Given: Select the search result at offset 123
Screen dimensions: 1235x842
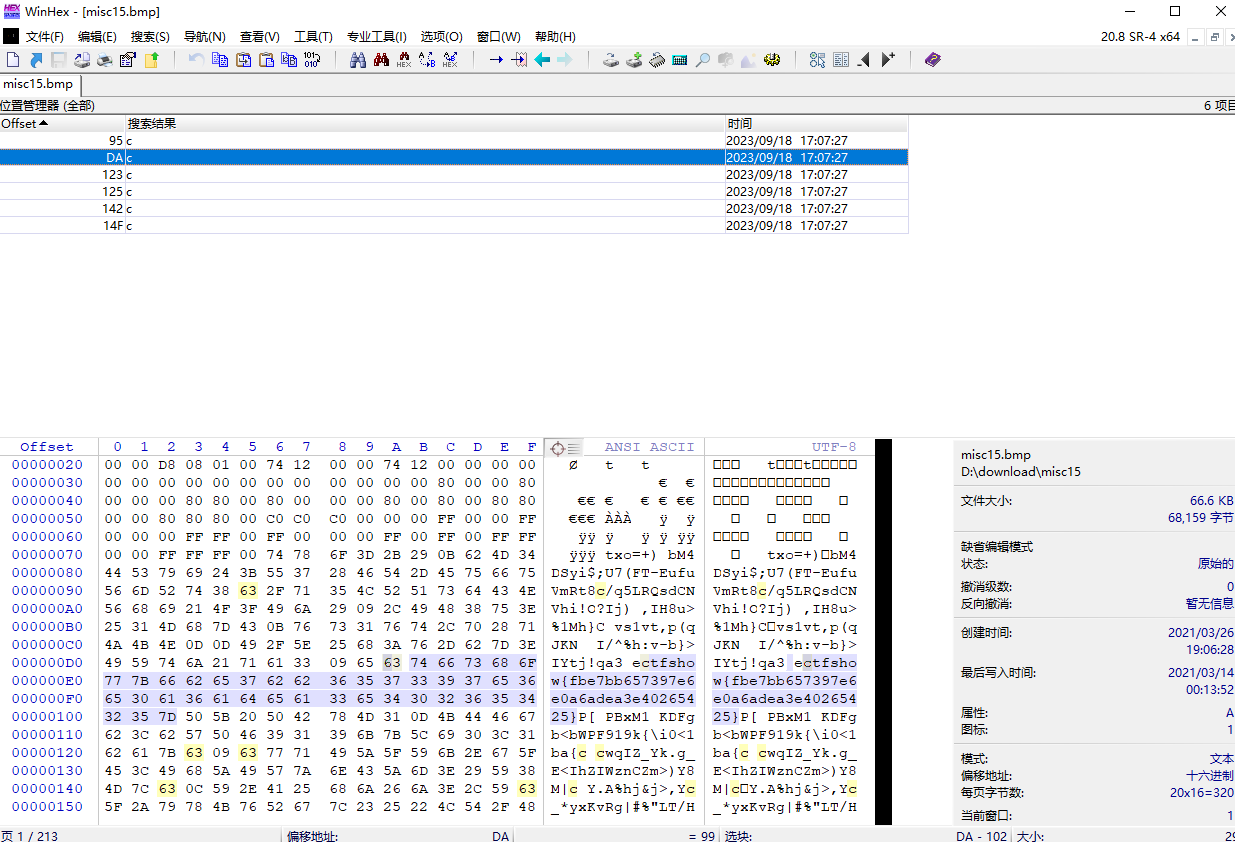Looking at the screenshot, I should (x=454, y=175).
